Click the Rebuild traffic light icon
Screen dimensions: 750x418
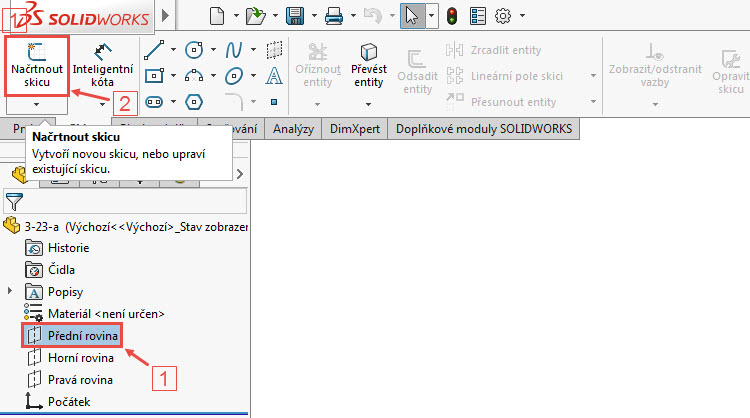coord(452,16)
